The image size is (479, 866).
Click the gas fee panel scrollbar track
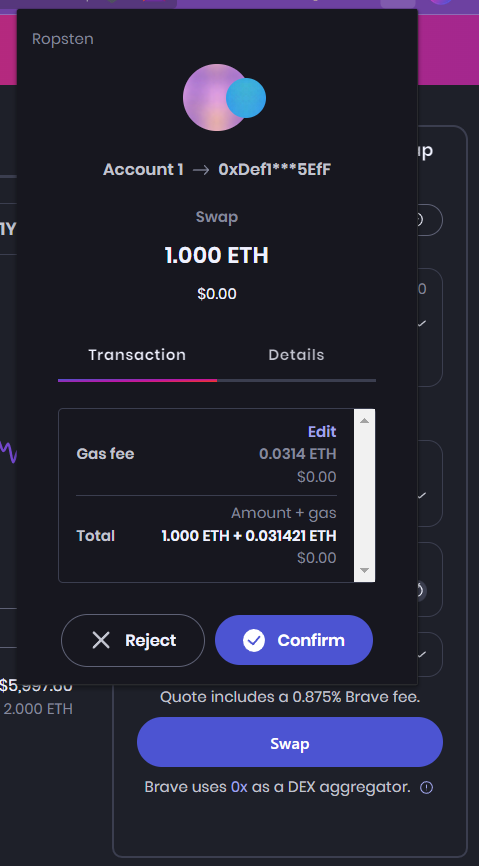(x=364, y=495)
